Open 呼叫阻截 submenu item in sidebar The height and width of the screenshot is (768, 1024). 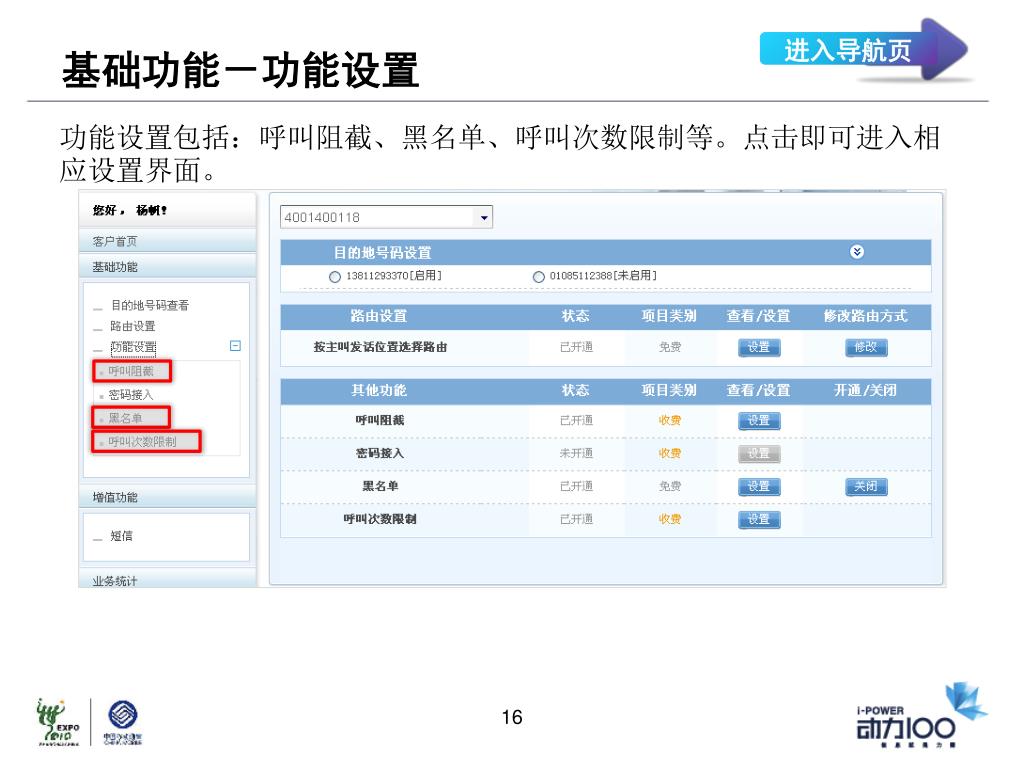coord(131,371)
